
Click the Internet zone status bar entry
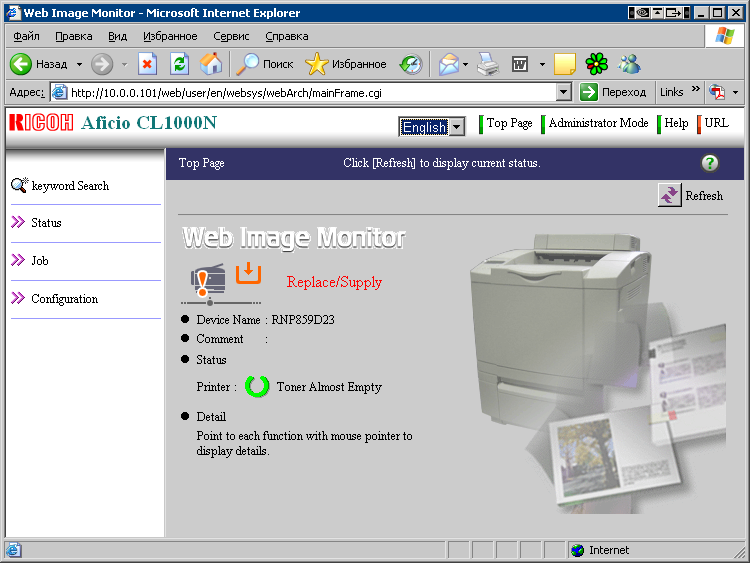[x=601, y=550]
